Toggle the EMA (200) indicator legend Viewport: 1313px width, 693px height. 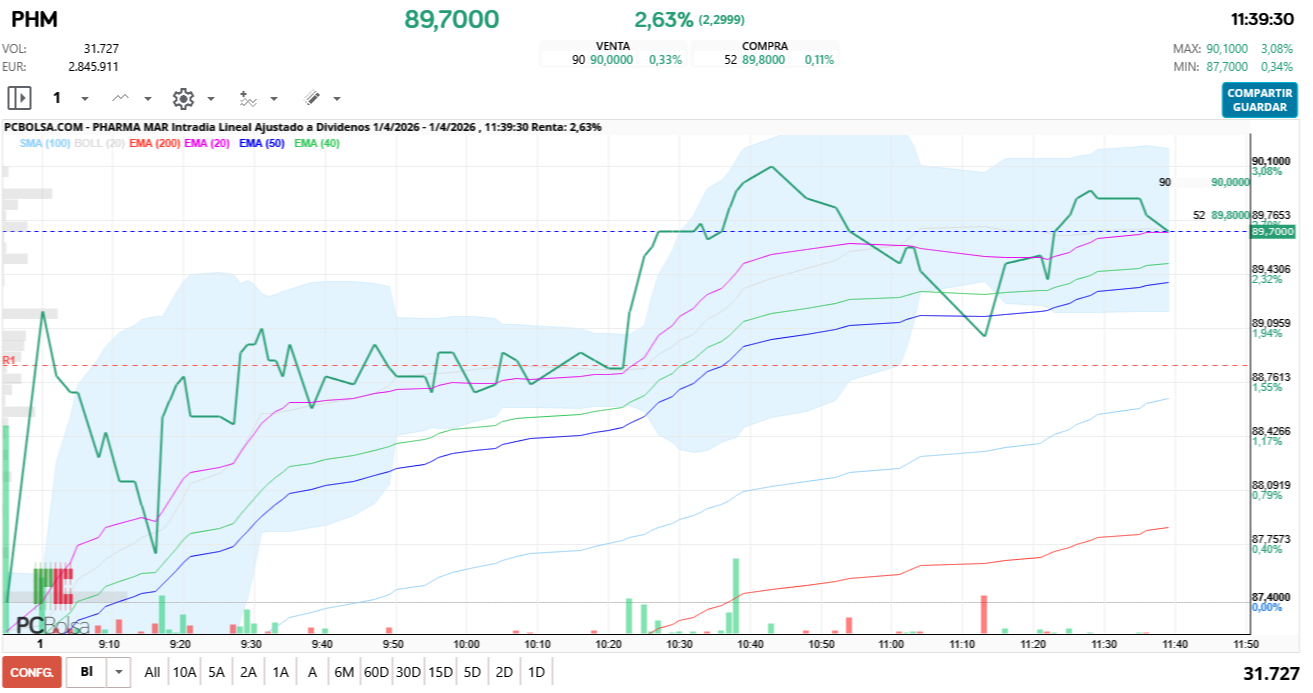[x=154, y=144]
